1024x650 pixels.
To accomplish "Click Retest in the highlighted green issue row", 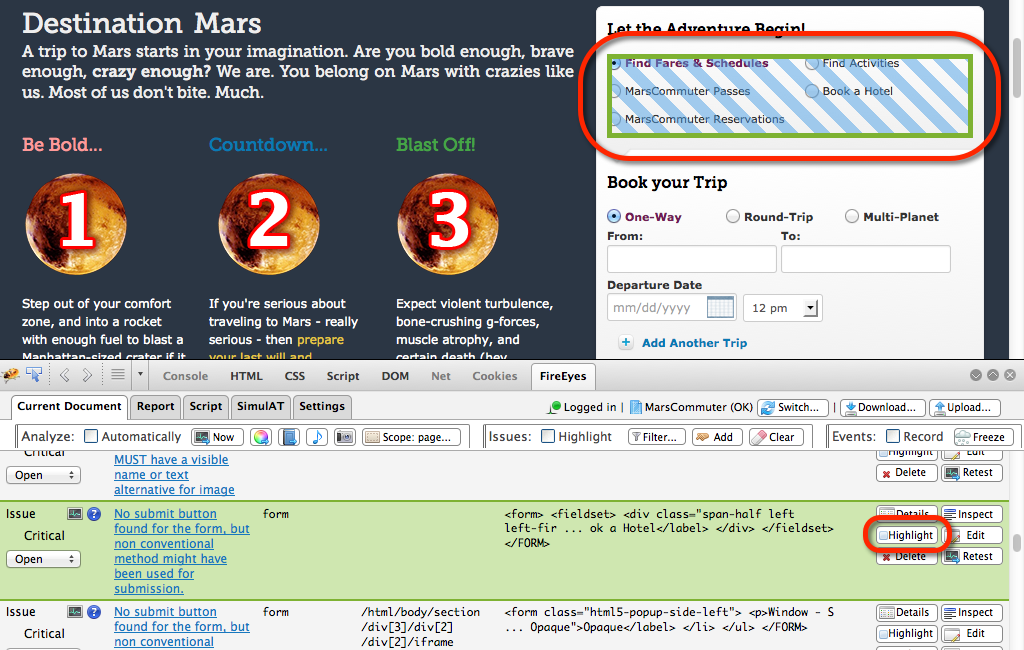I will pyautogui.click(x=972, y=556).
